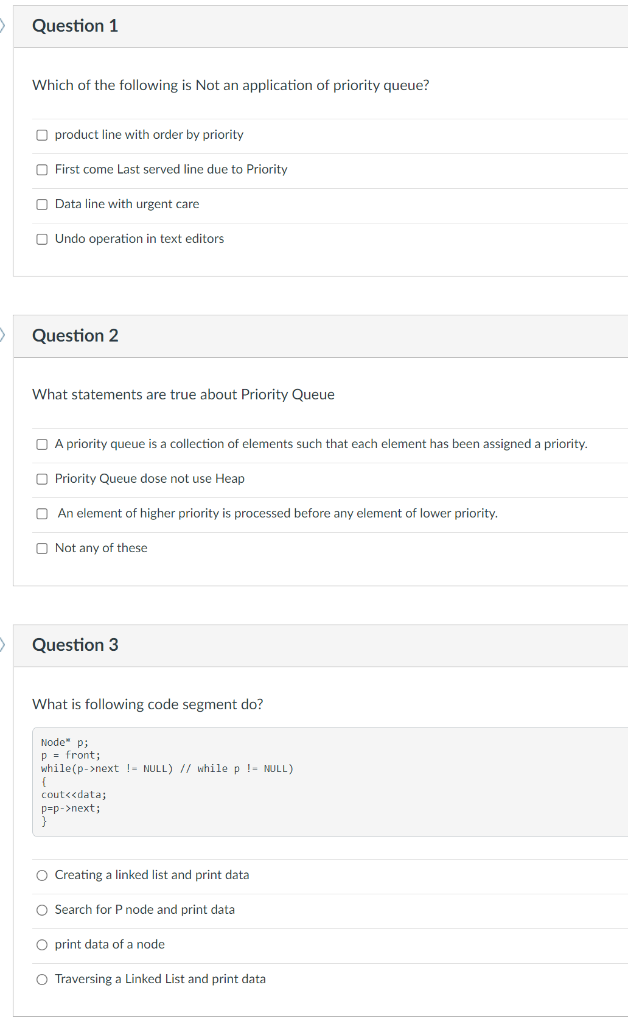This screenshot has height=1024, width=628.
Task: Select 'Creating a linked list and print data'
Action: [x=42, y=874]
